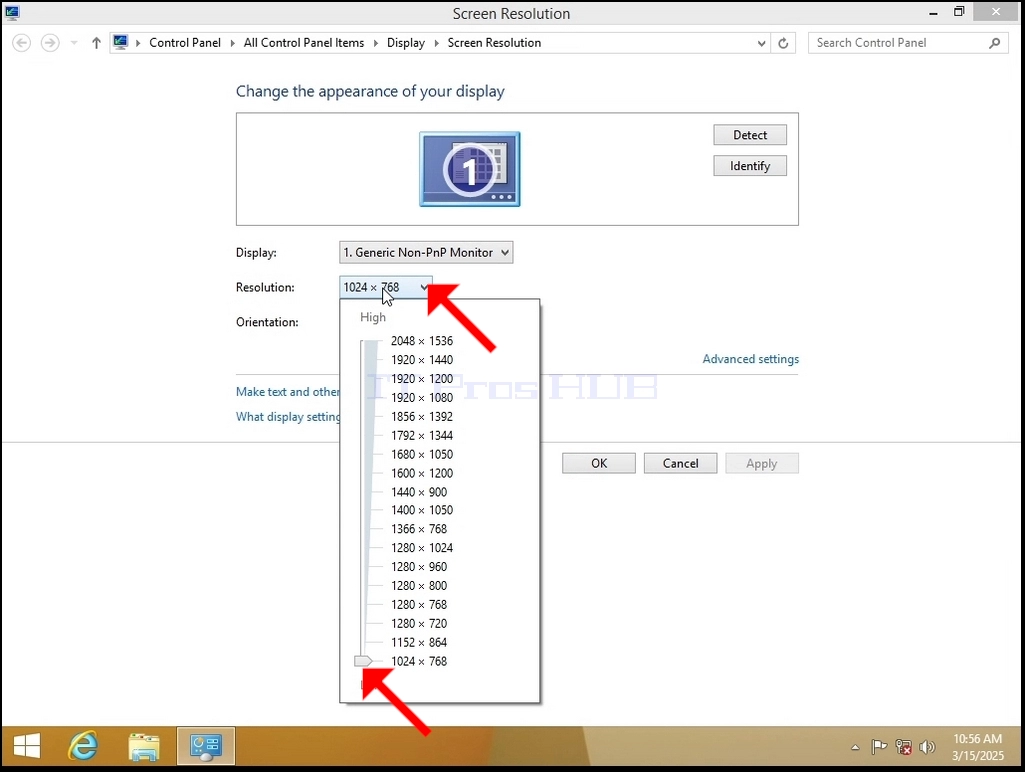Set resolution to 1920 × 1440

(422, 360)
